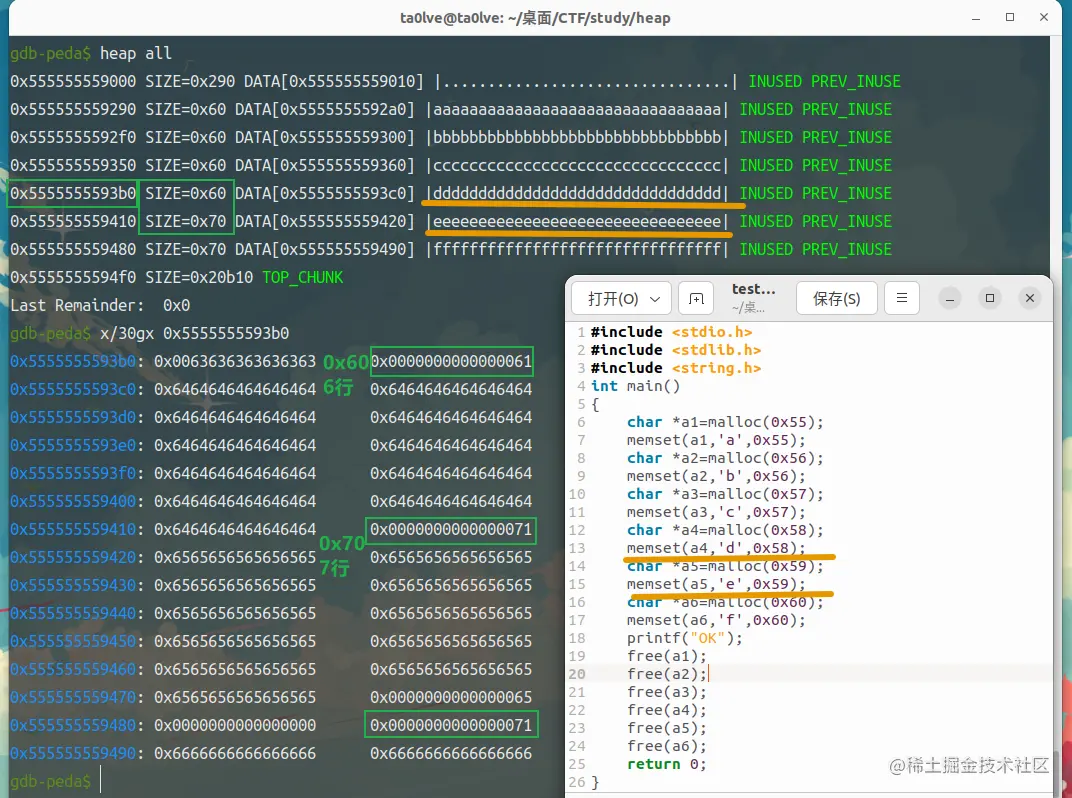Click the free(a1); line
This screenshot has width=1072, height=798.
667,656
